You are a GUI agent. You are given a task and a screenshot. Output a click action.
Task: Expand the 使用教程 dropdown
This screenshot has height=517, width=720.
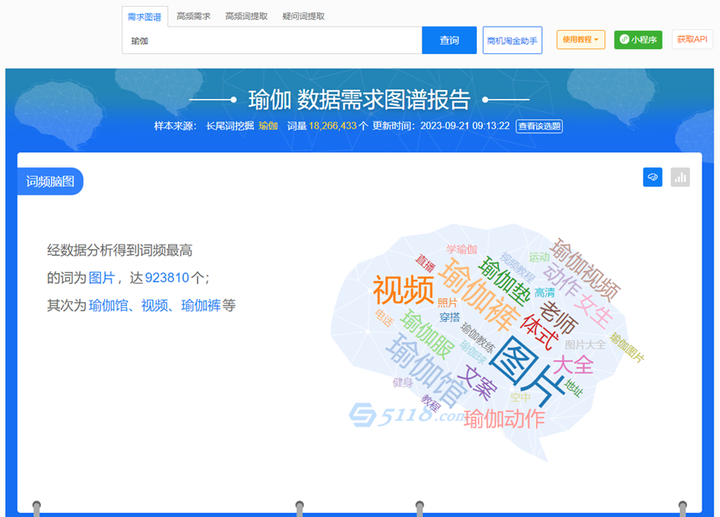(x=580, y=39)
